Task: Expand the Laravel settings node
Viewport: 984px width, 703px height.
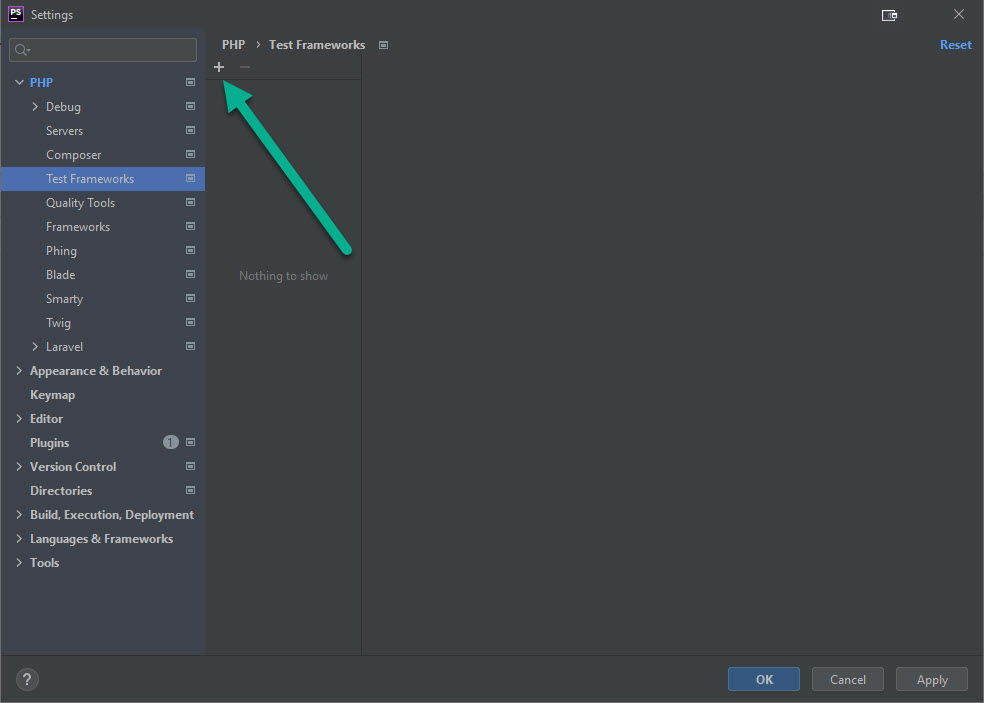Action: click(x=36, y=347)
